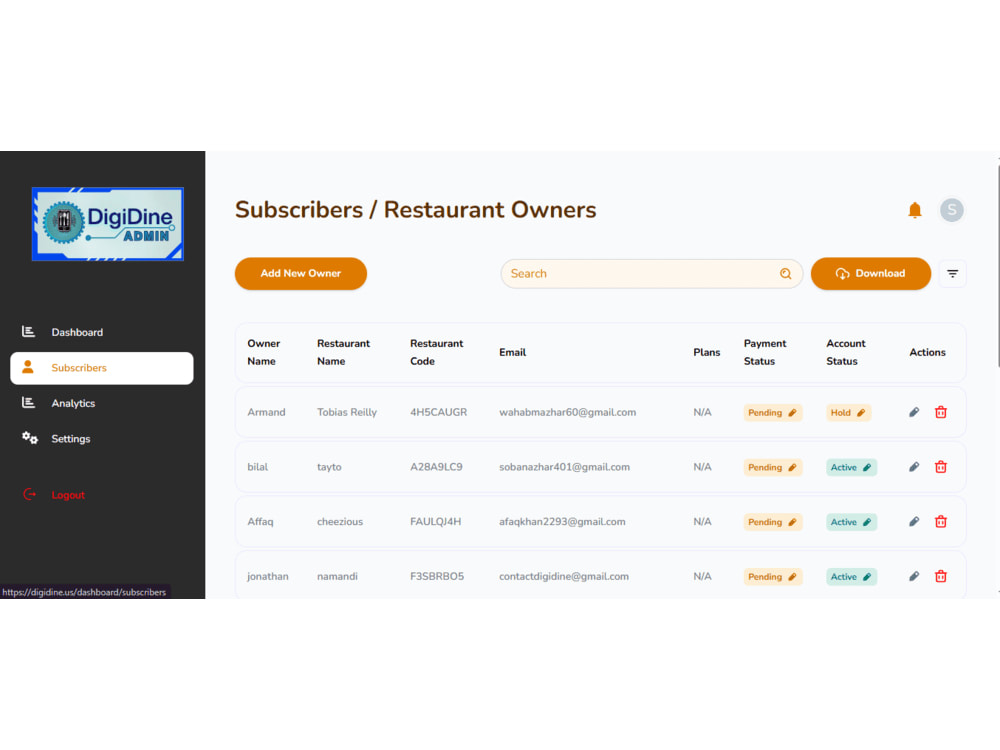Click the Add New Owner button
1000x750 pixels.
300,274
